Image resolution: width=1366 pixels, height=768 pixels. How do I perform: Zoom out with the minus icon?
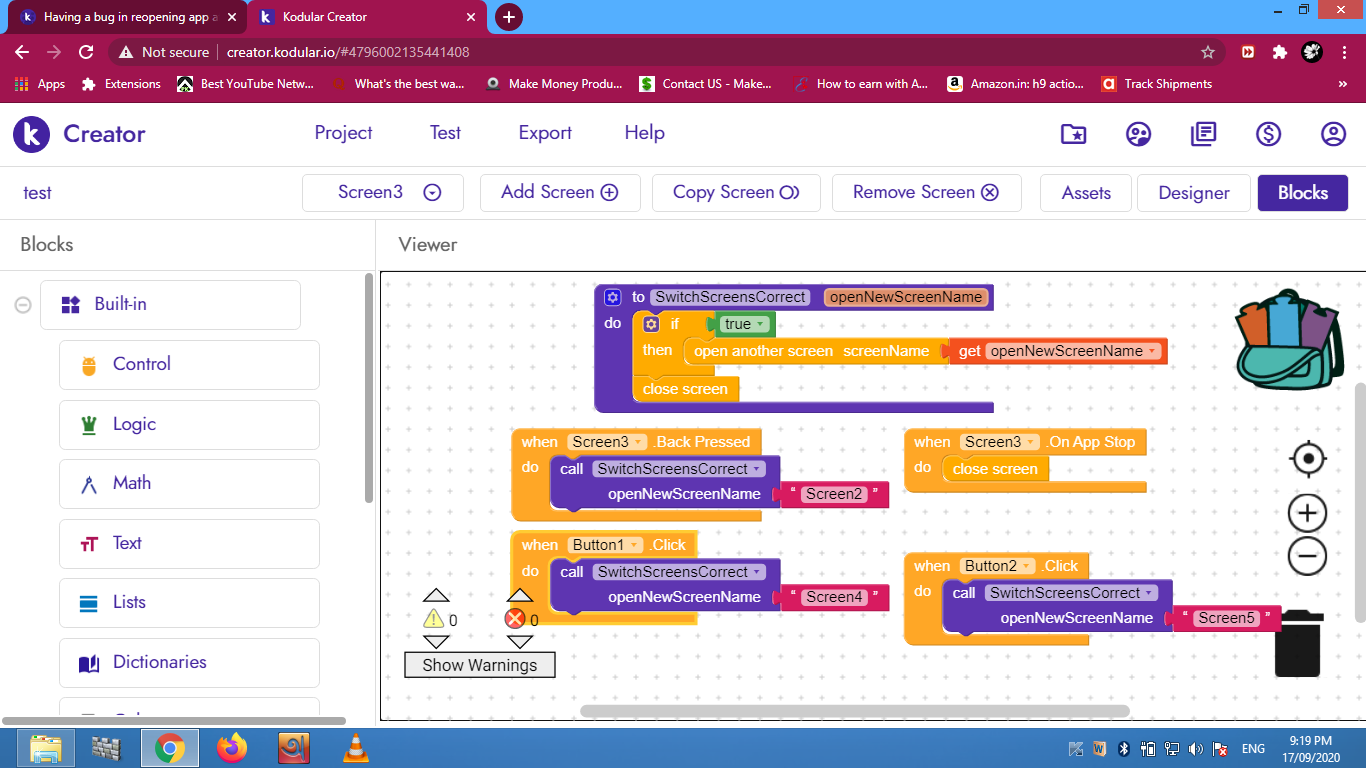pyautogui.click(x=1307, y=556)
